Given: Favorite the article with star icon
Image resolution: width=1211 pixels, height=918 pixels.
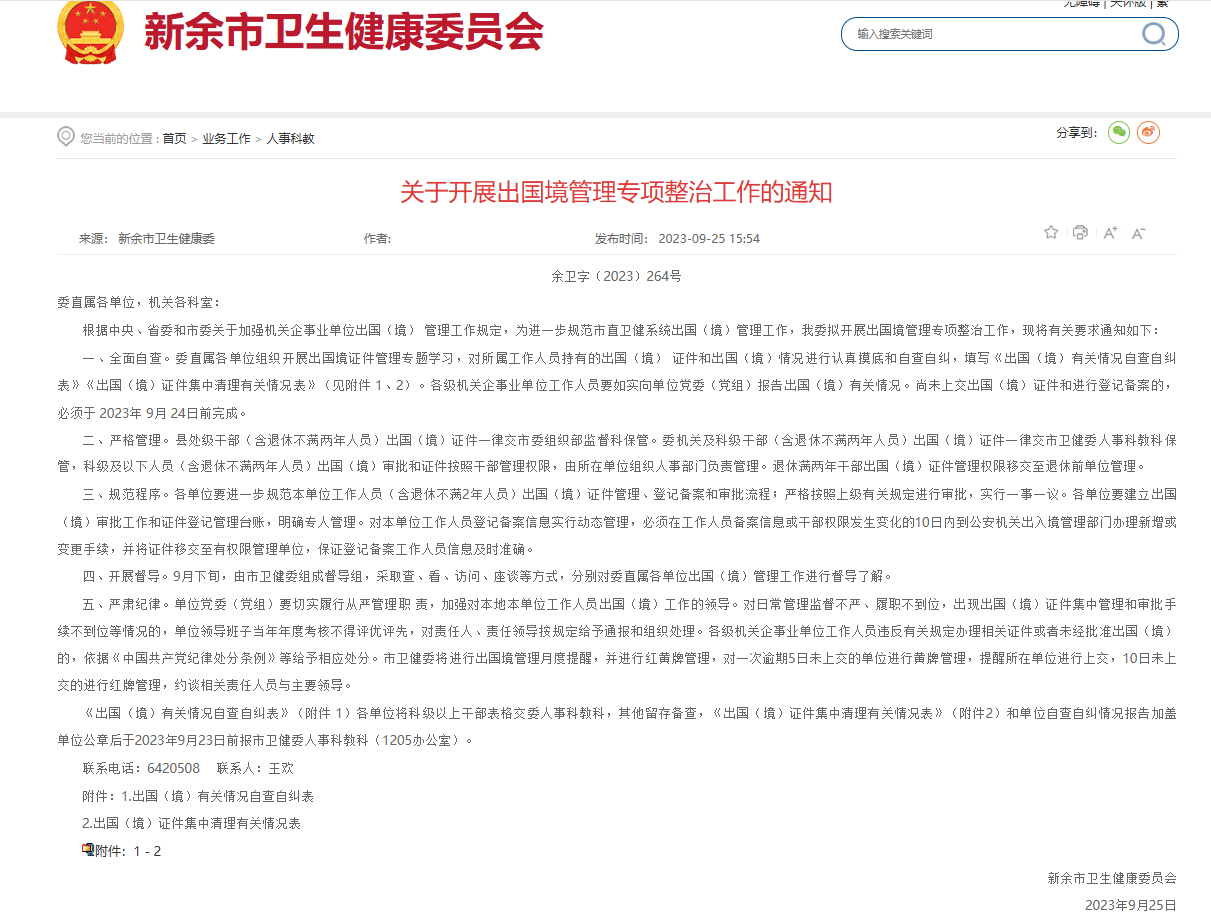Looking at the screenshot, I should [x=1051, y=233].
